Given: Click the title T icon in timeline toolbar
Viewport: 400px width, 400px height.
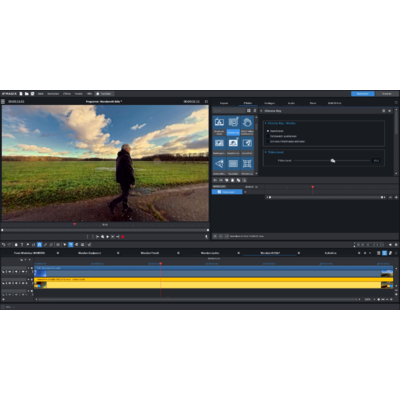Looking at the screenshot, I should click(22, 245).
